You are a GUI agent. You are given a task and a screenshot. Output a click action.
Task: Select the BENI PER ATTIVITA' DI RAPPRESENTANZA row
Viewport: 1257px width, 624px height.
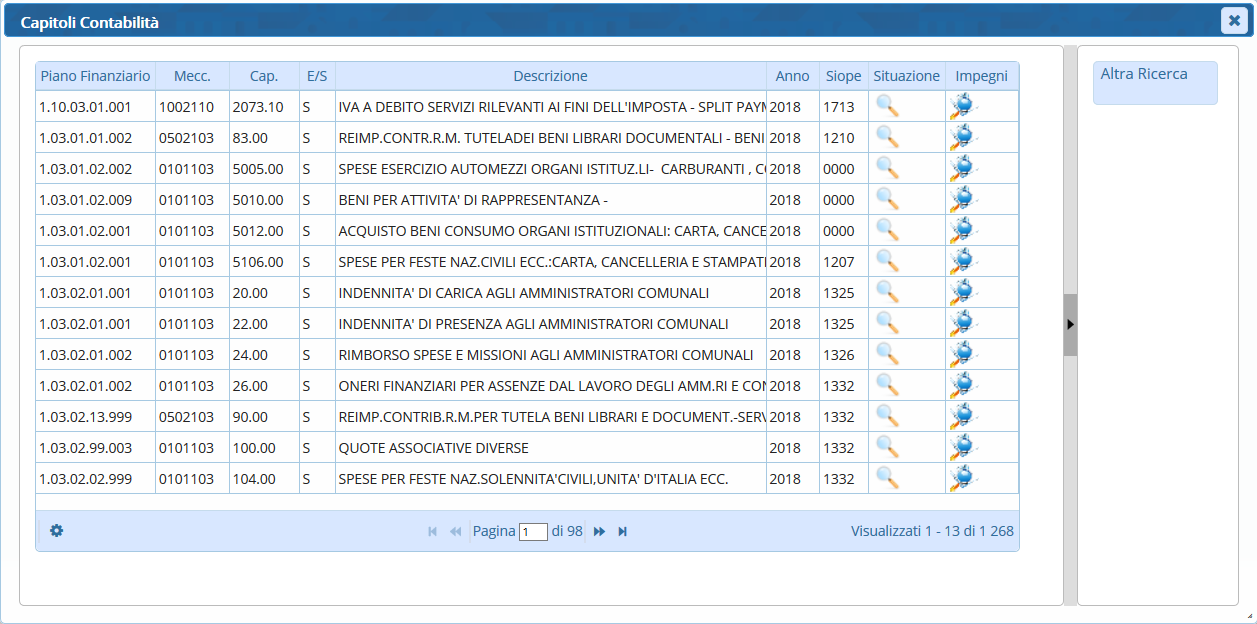tap(551, 200)
